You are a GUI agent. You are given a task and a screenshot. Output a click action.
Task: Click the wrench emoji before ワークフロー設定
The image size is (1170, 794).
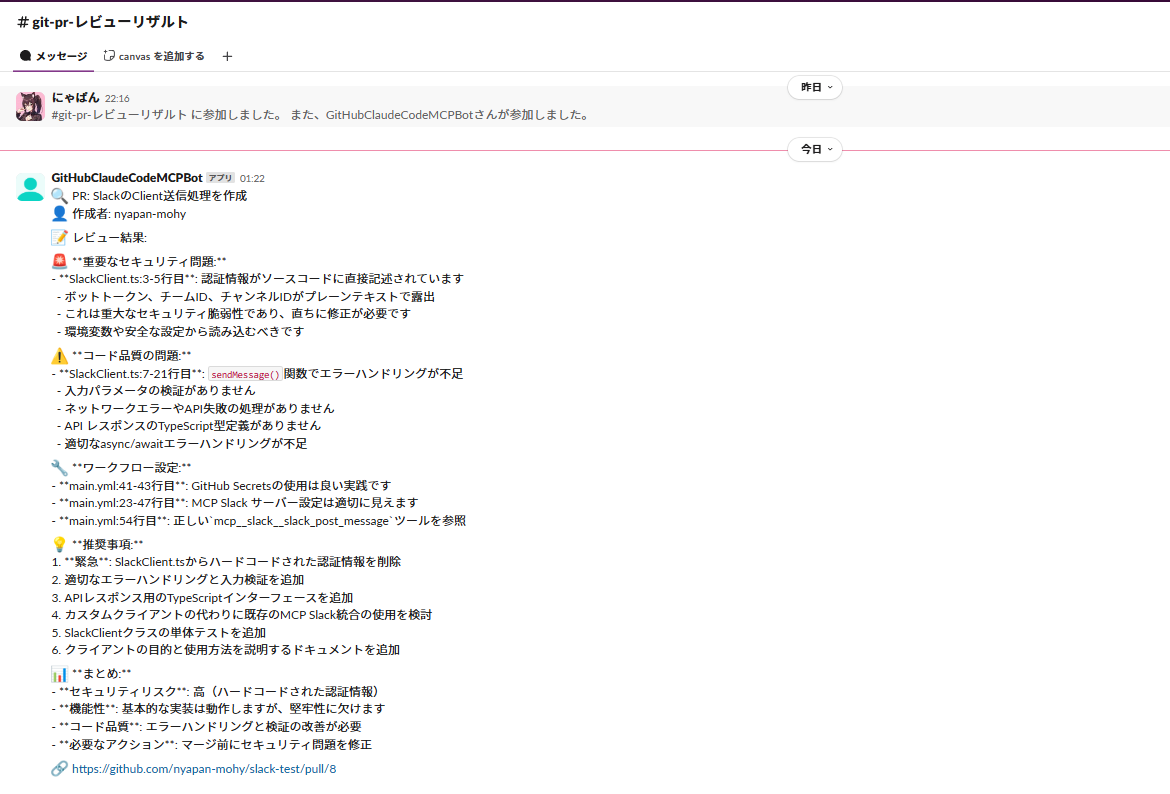tap(60, 468)
